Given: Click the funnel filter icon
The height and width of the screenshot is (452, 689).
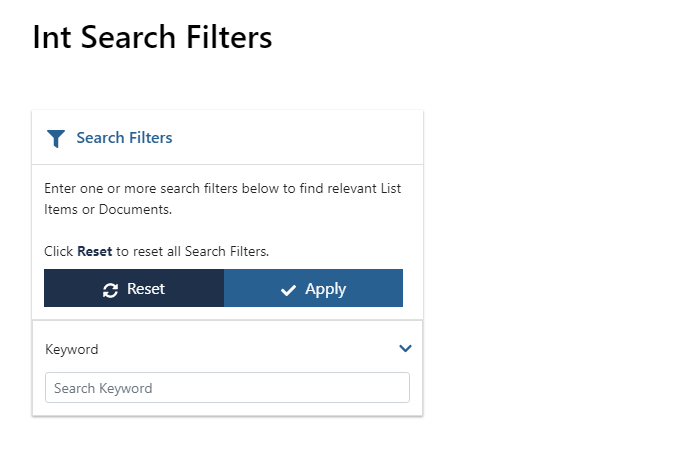Looking at the screenshot, I should pyautogui.click(x=56, y=139).
